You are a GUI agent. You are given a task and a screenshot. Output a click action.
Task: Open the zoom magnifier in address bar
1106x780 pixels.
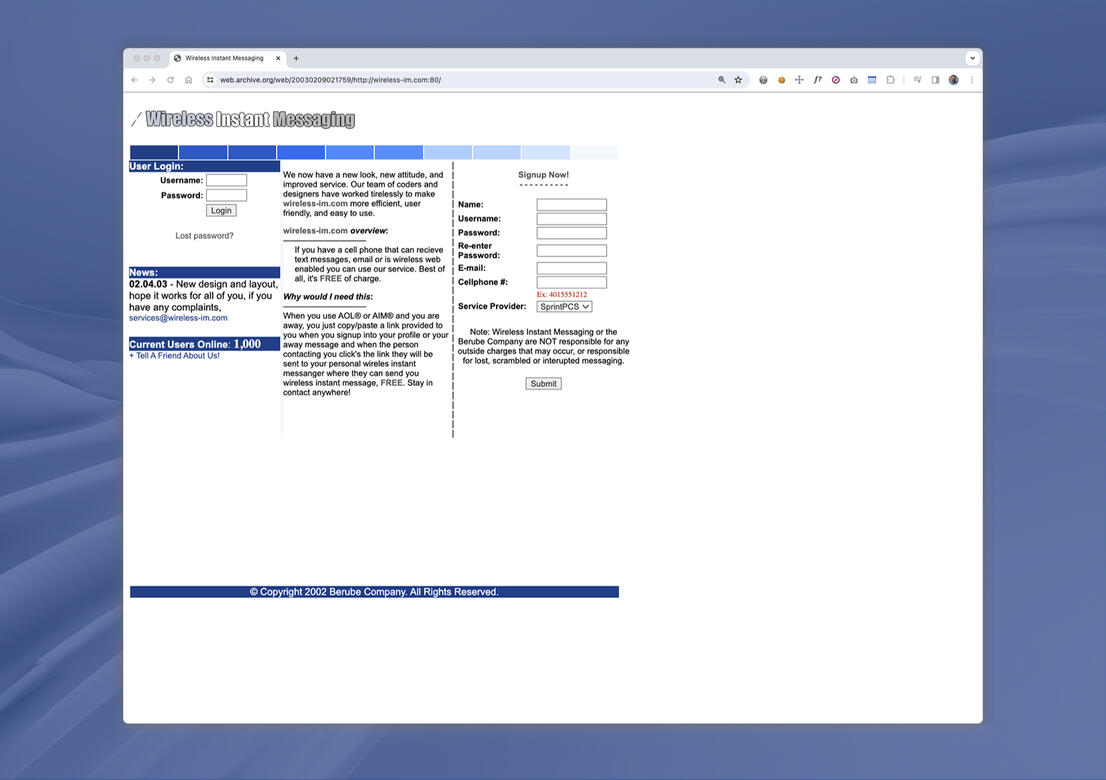click(721, 80)
